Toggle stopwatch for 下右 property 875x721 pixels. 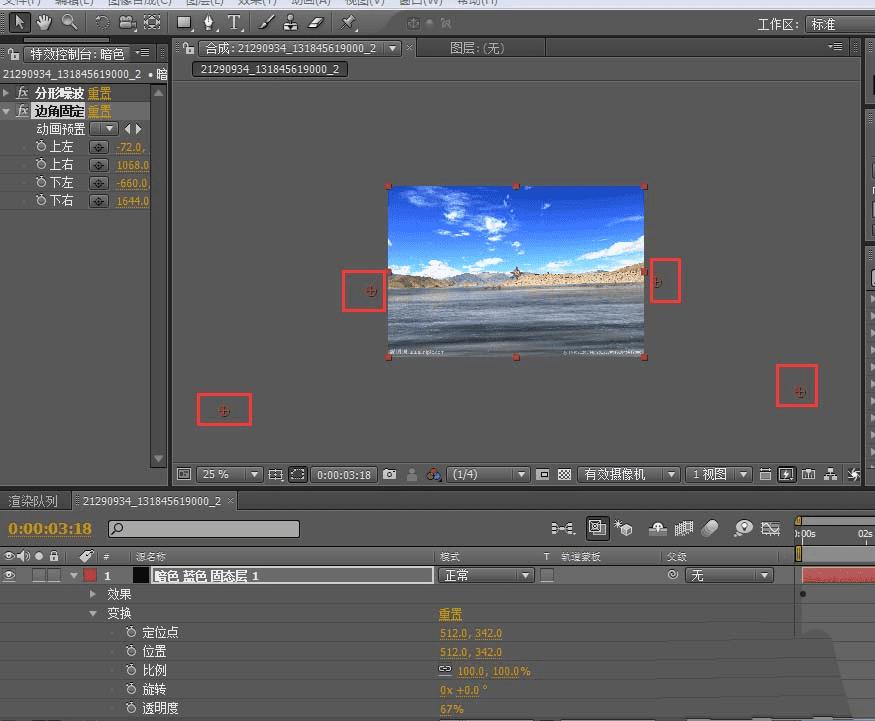click(x=41, y=201)
